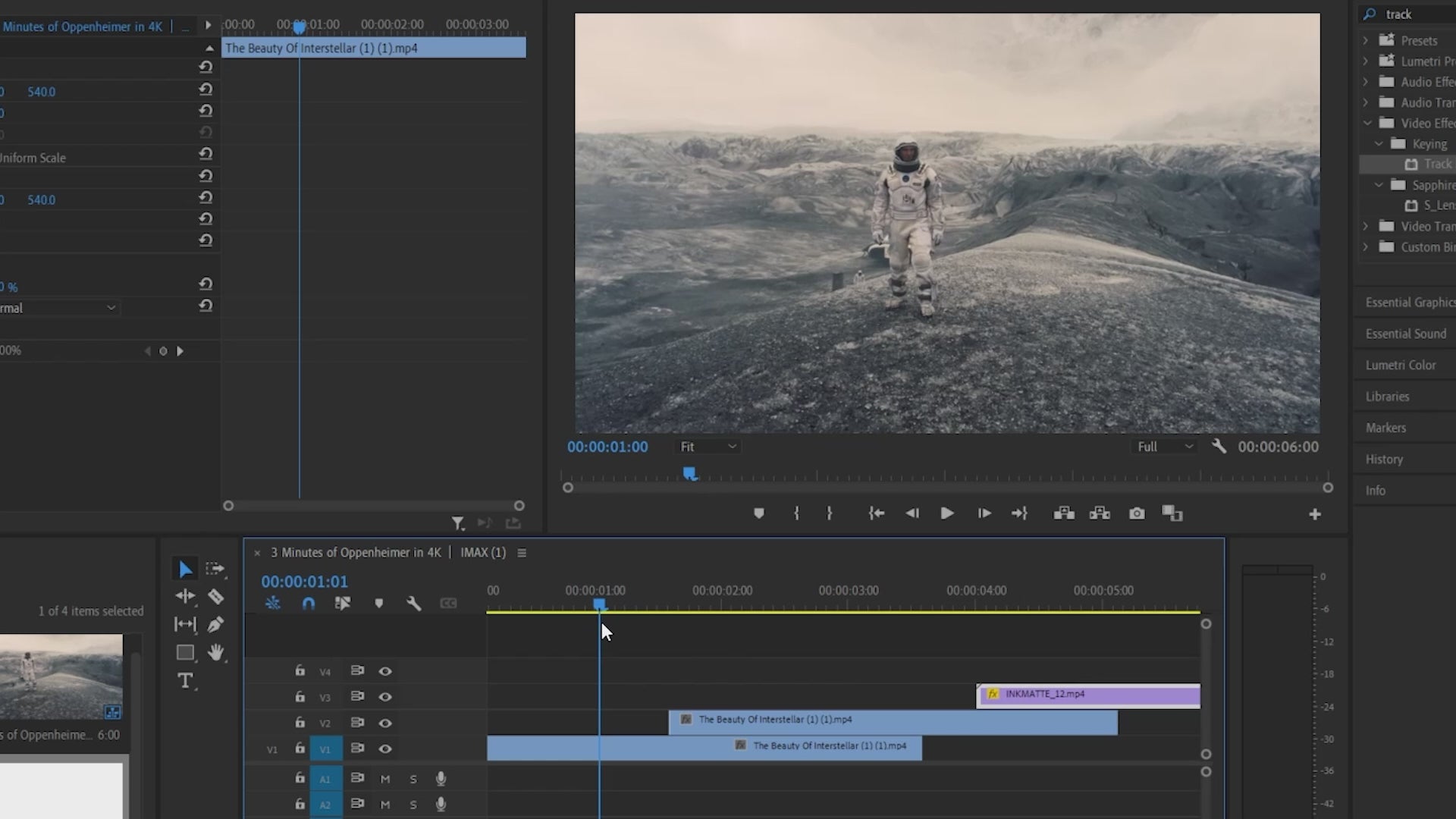Open the Essential Sound panel
Screen dimensions: 1456x819
pyautogui.click(x=1406, y=334)
